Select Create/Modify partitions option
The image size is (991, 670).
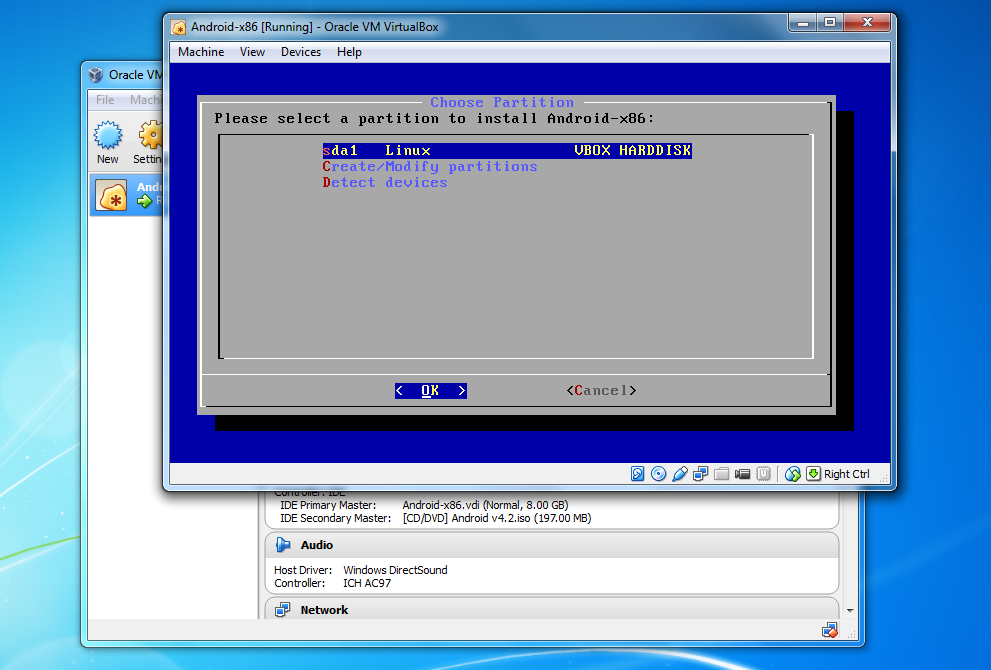[x=430, y=166]
